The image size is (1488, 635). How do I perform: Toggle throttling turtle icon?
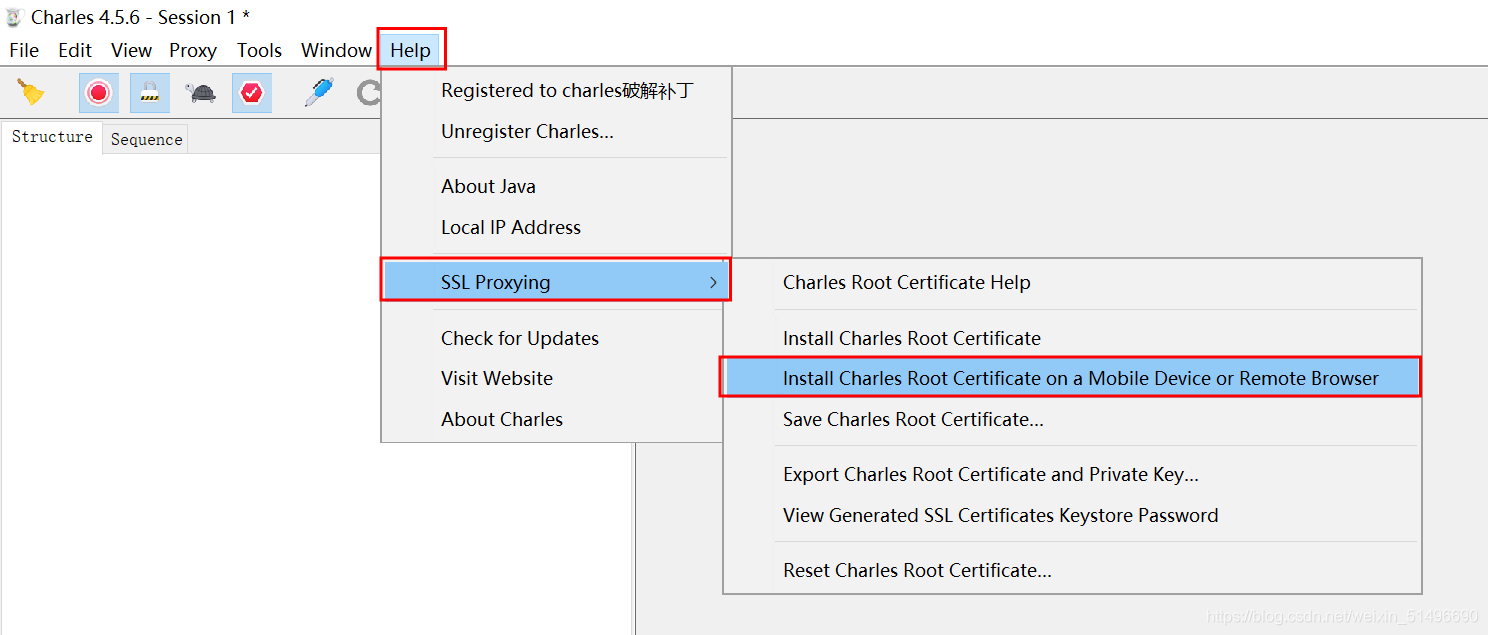[x=200, y=93]
